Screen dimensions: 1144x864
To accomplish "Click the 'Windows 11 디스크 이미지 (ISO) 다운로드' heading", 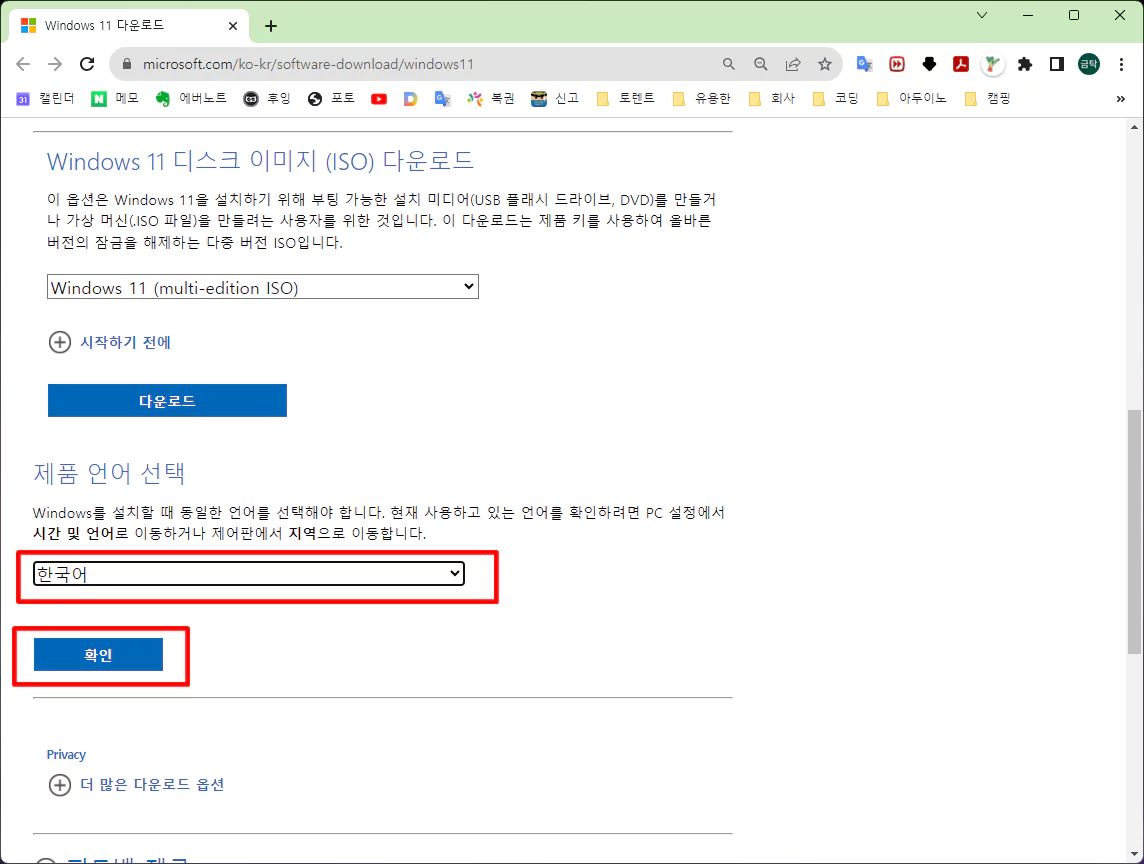I will [x=260, y=161].
